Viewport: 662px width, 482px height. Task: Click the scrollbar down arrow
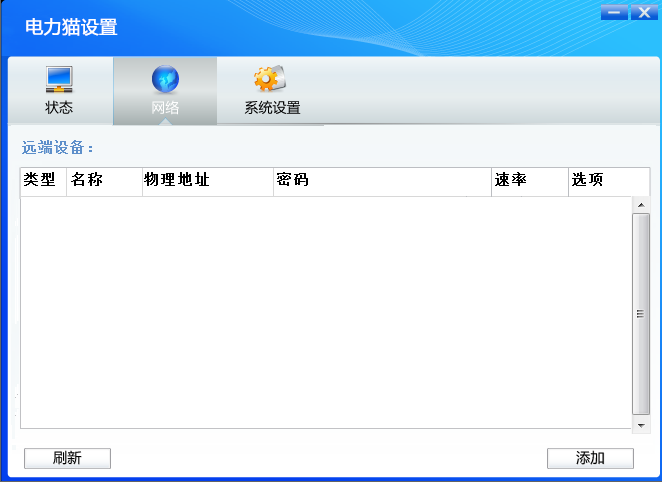(641, 425)
